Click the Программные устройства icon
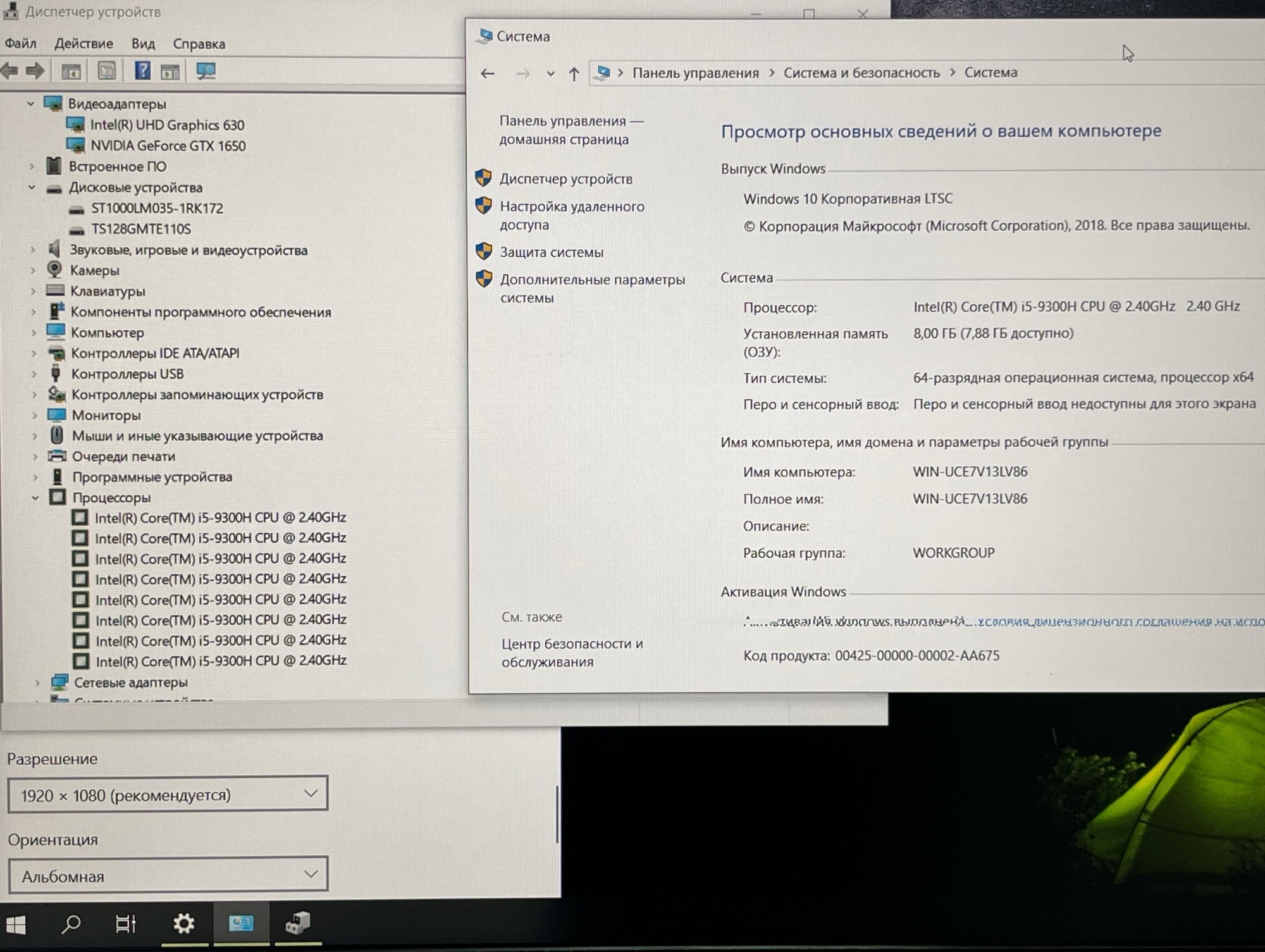This screenshot has width=1265, height=952. (x=58, y=476)
